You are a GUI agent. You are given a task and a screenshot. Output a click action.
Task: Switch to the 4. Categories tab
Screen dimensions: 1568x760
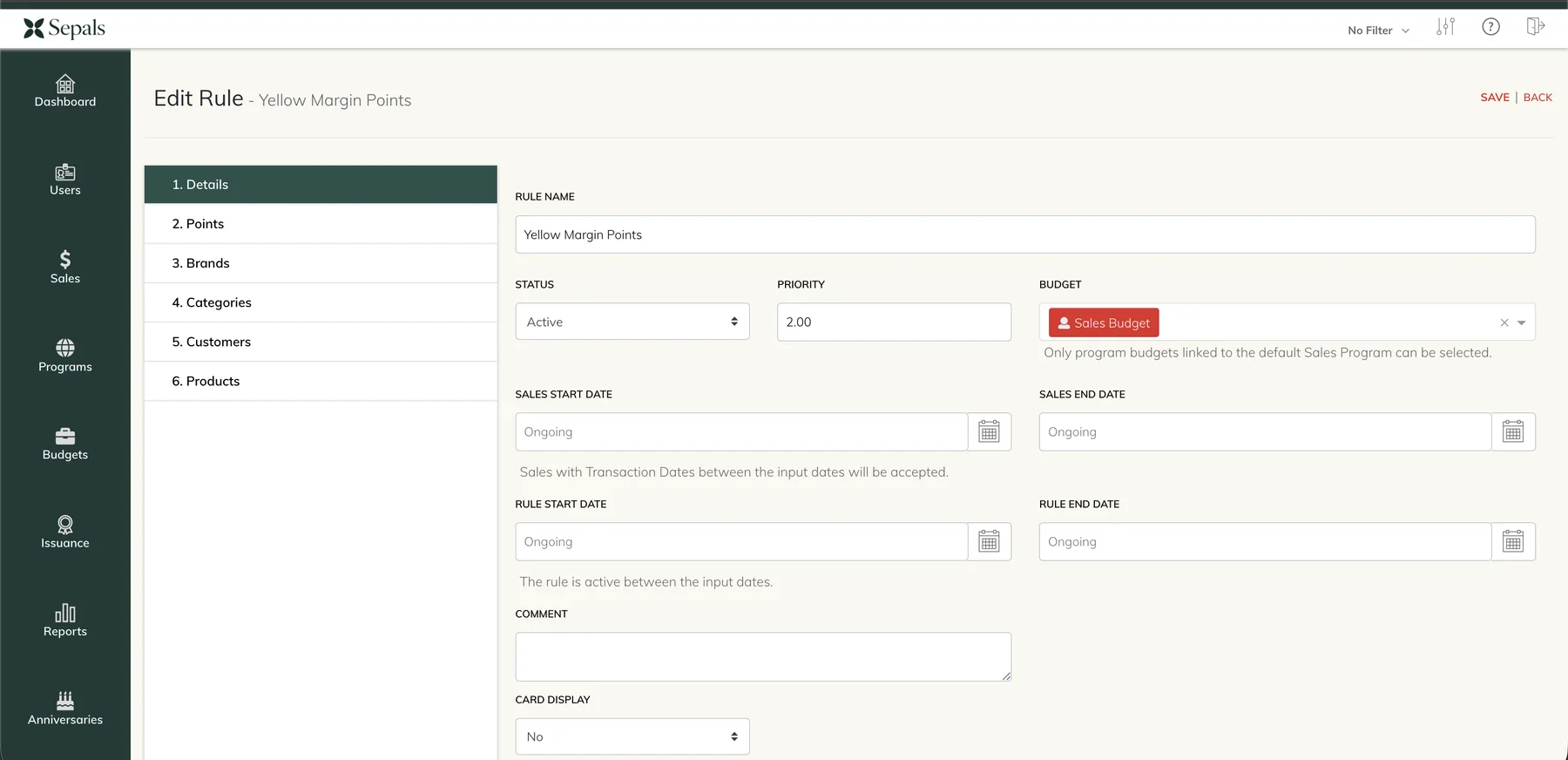pyautogui.click(x=321, y=302)
